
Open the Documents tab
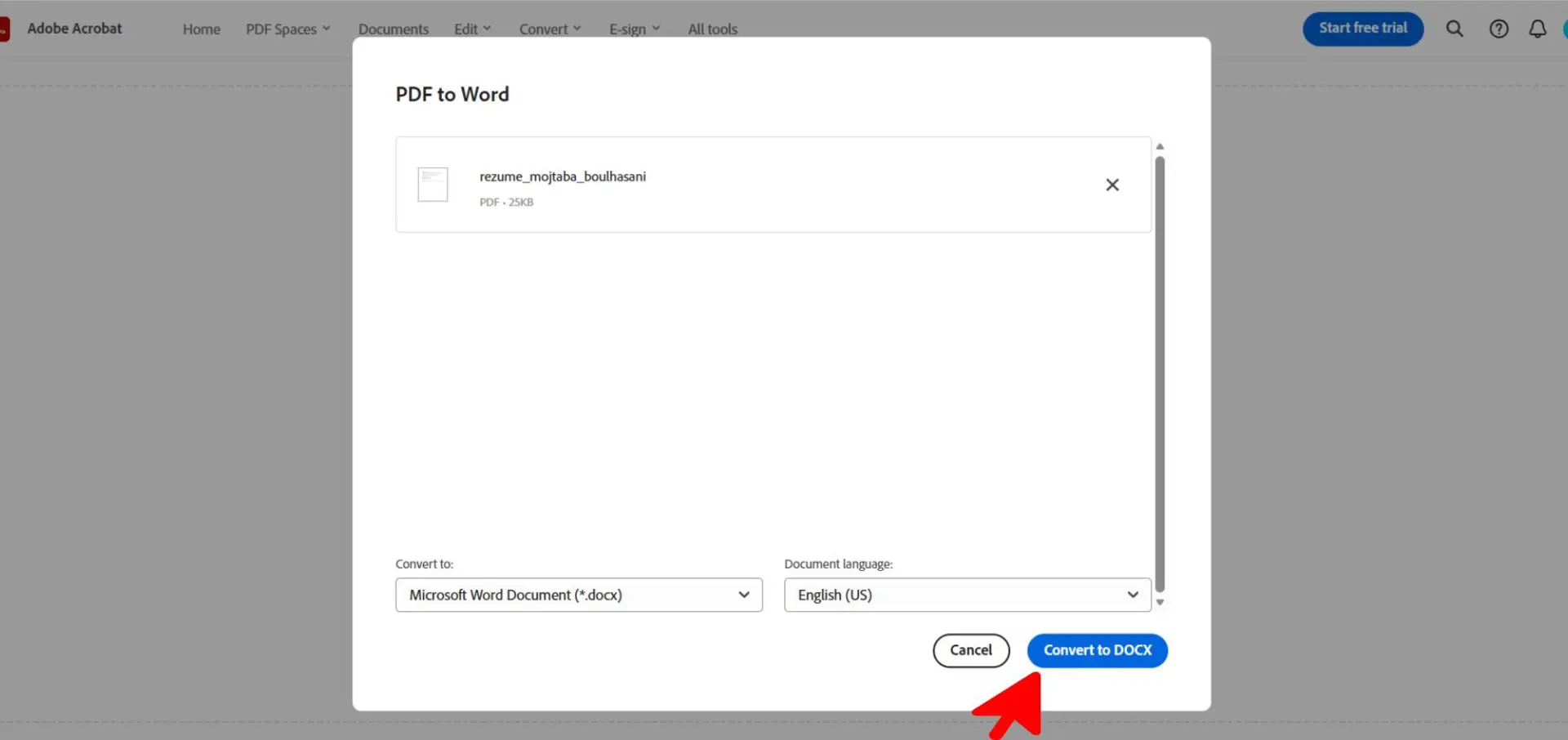click(394, 29)
